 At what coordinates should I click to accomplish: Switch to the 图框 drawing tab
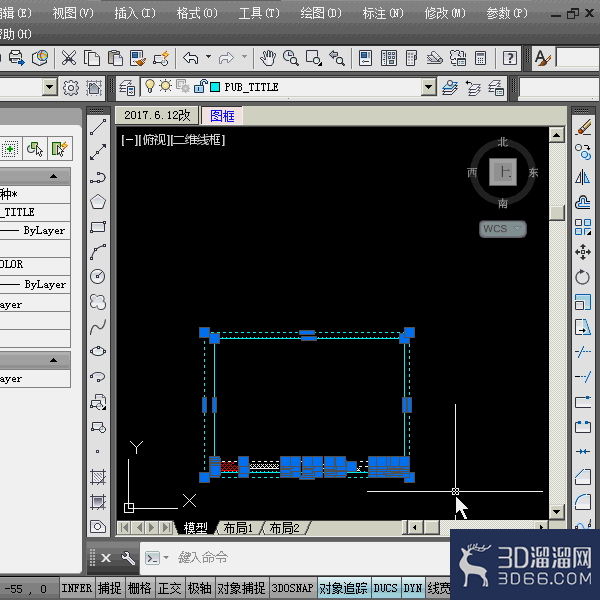point(222,116)
